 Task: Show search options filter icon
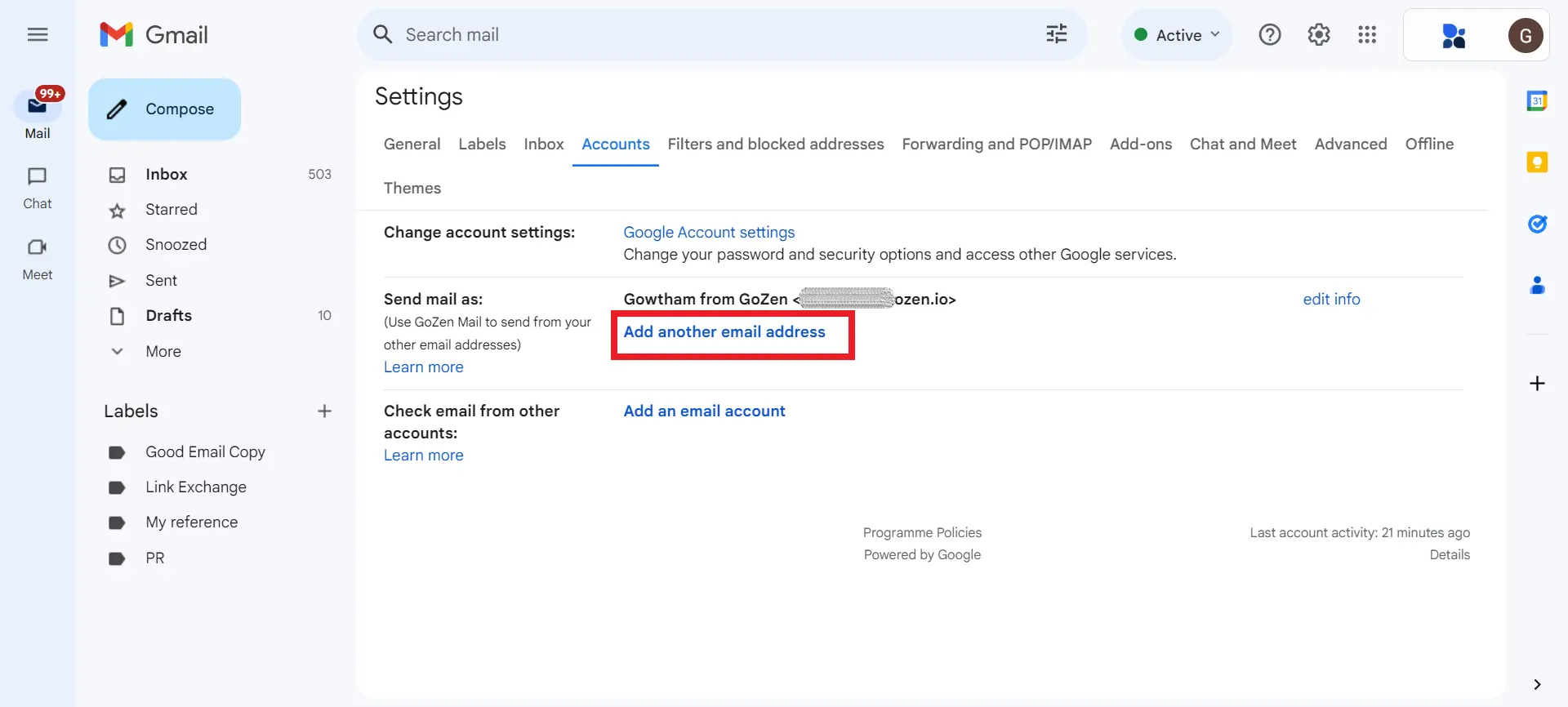click(1057, 34)
